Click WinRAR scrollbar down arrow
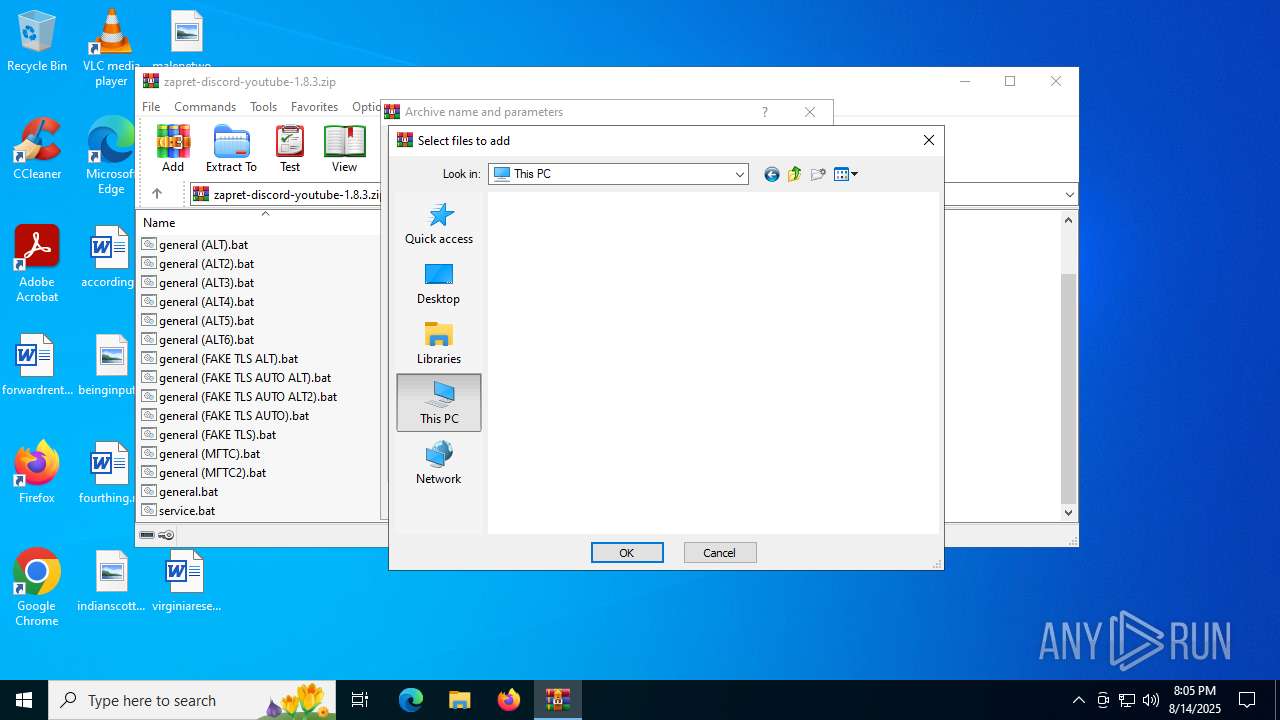 1069,512
